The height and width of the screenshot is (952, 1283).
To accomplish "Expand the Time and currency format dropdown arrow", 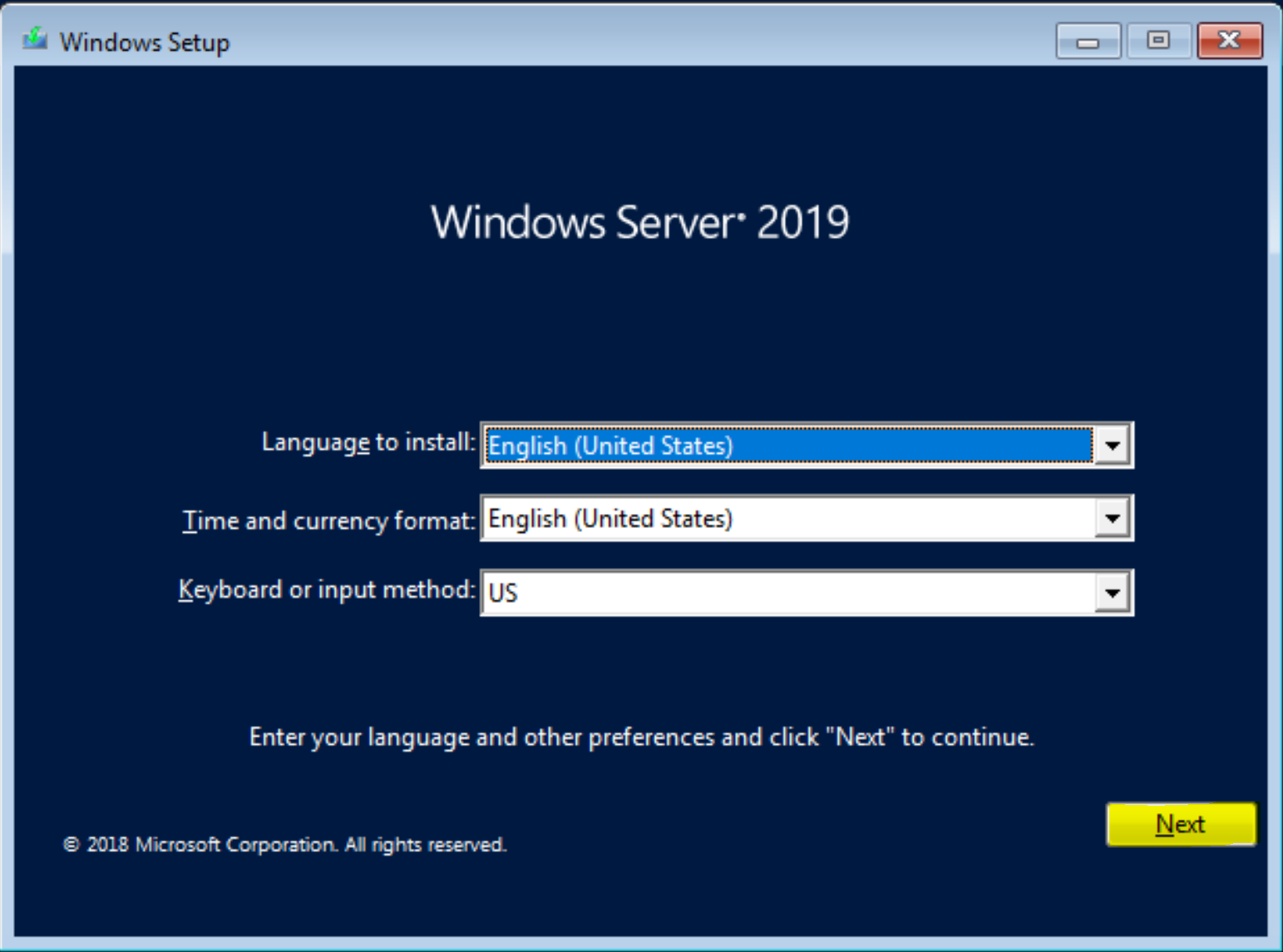I will click(1112, 519).
